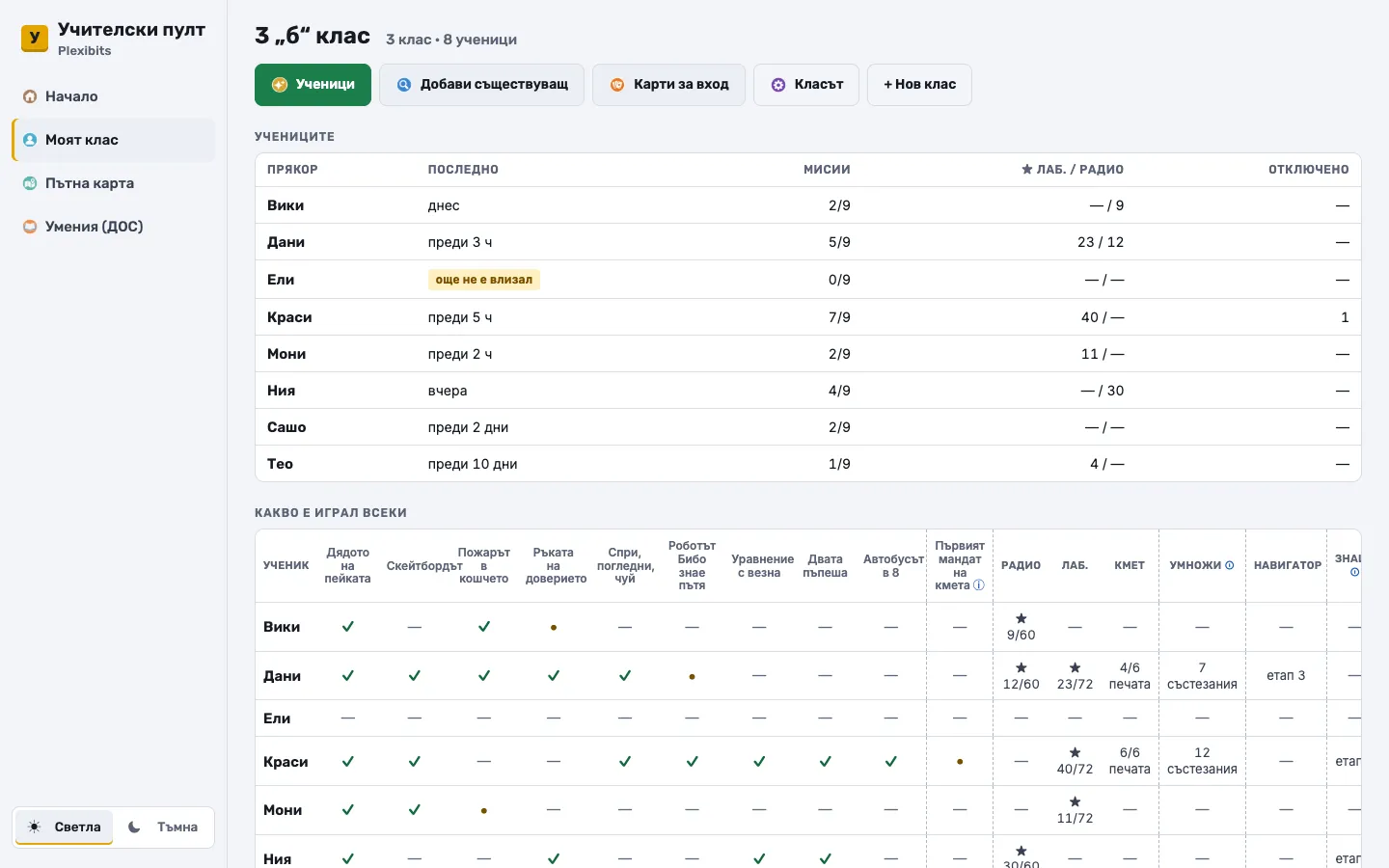Click the gear icon on Класът
Image resolution: width=1389 pixels, height=868 pixels.
778,85
